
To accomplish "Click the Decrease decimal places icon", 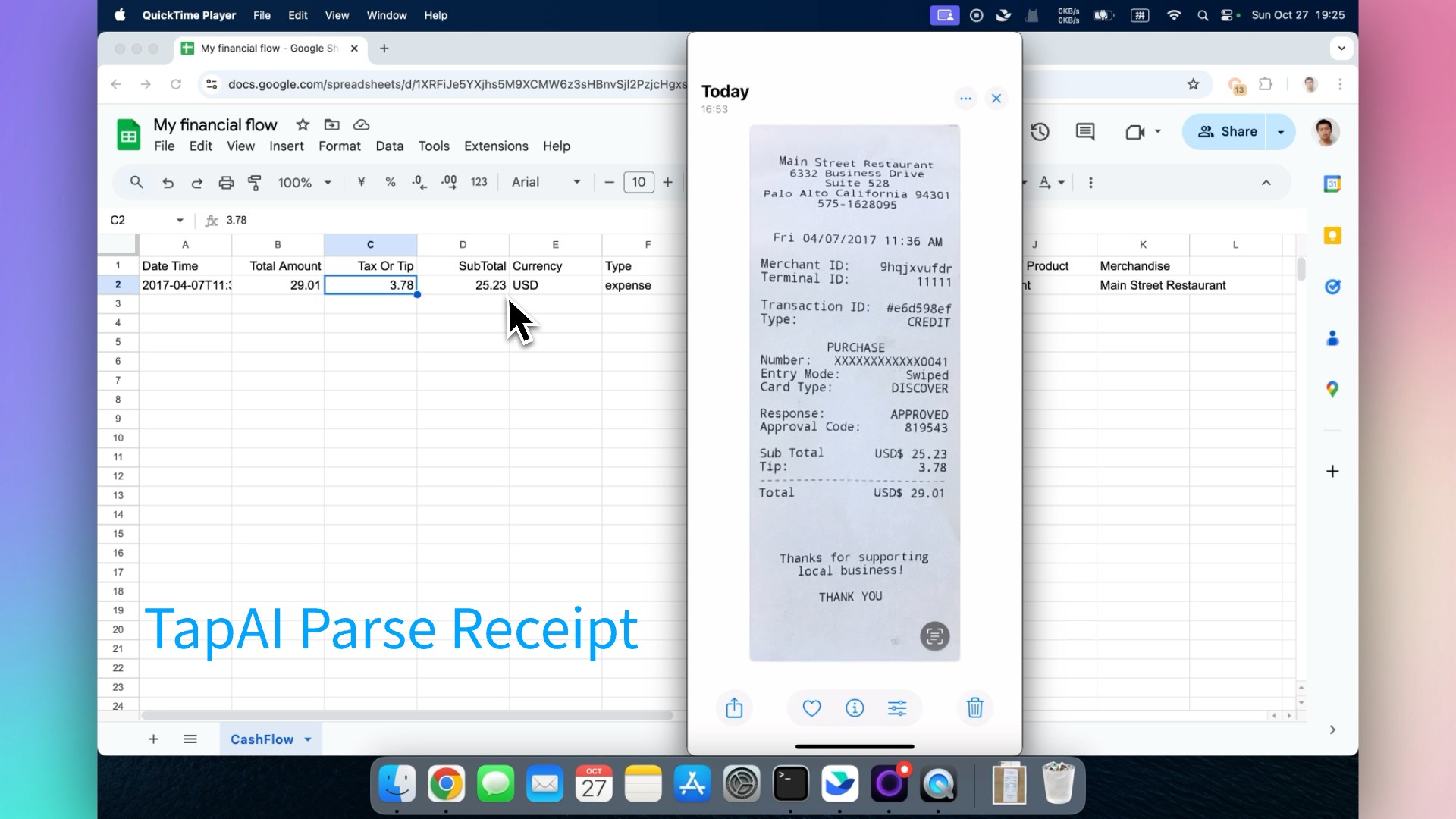I will point(418,182).
